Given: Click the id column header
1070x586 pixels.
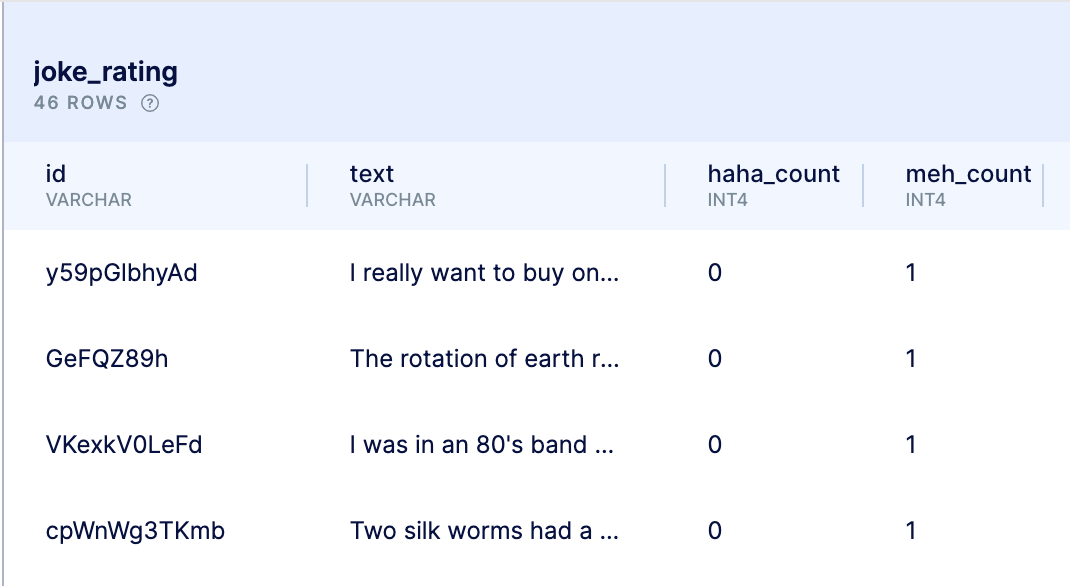Looking at the screenshot, I should click(x=56, y=174).
